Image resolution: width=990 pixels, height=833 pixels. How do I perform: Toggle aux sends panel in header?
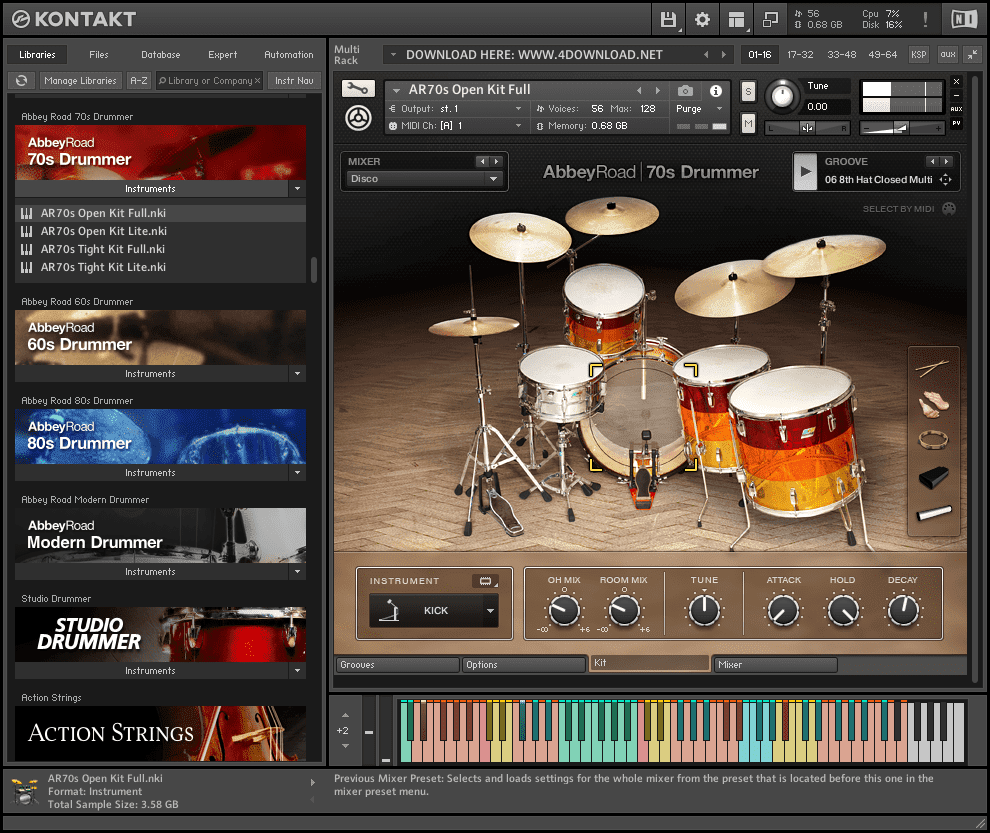pyautogui.click(x=948, y=55)
